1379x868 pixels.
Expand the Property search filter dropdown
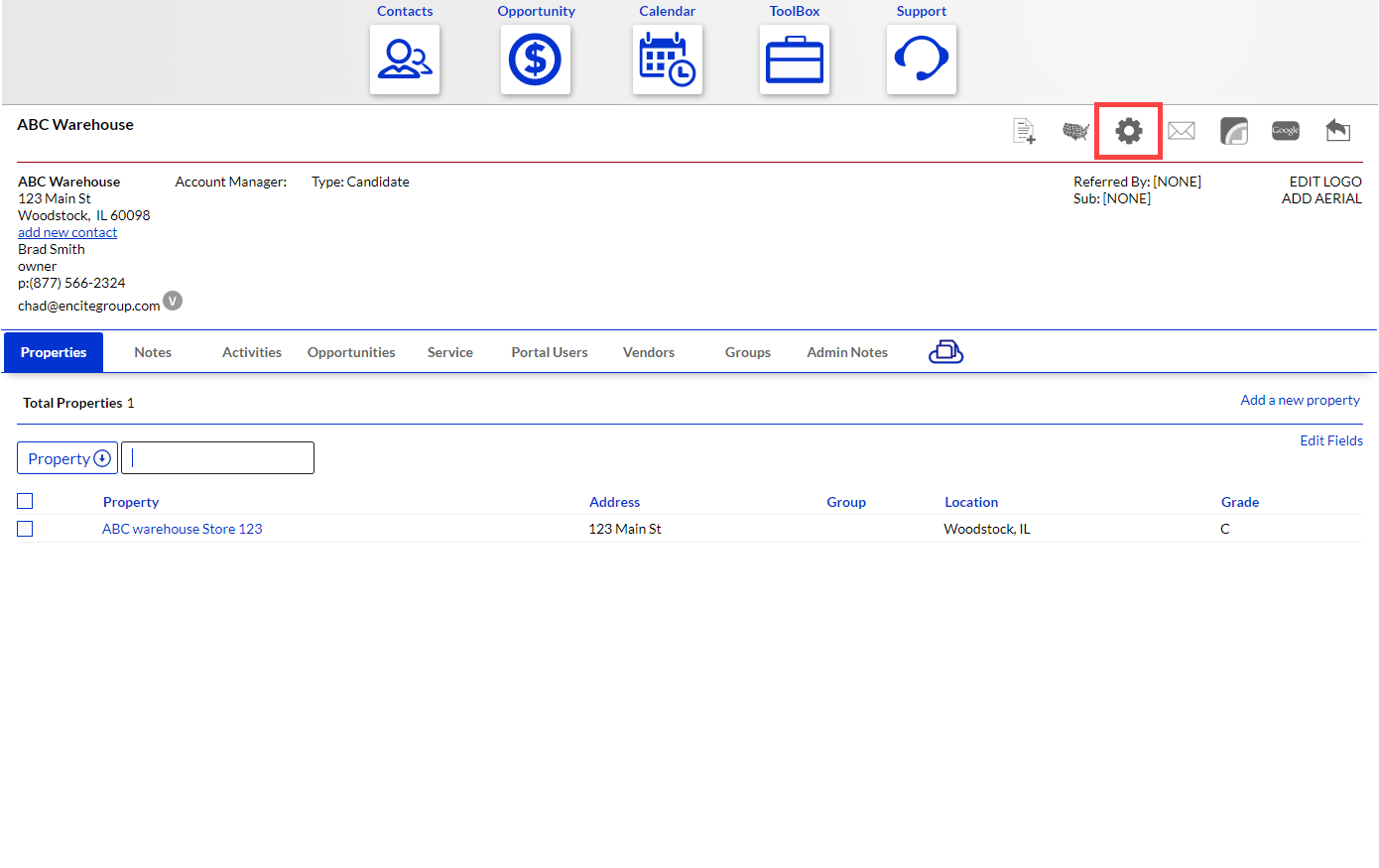pos(67,458)
